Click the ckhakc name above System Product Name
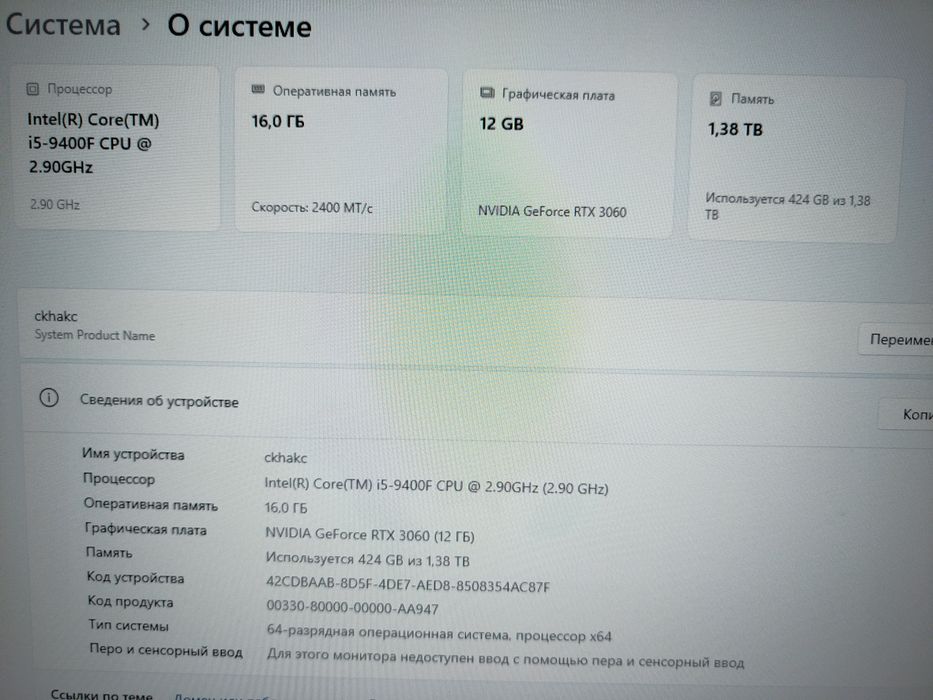 pos(56,316)
